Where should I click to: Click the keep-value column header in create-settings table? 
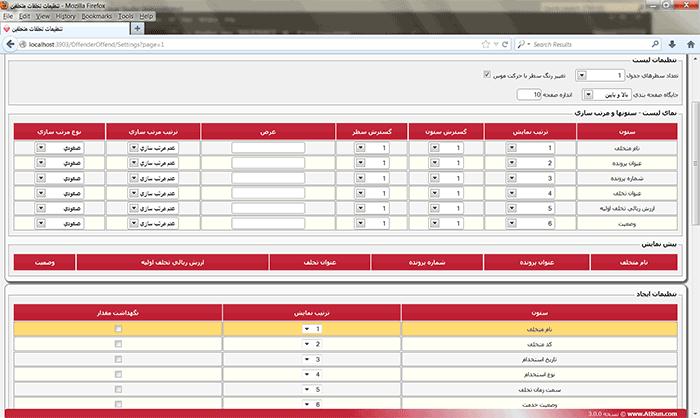click(118, 313)
